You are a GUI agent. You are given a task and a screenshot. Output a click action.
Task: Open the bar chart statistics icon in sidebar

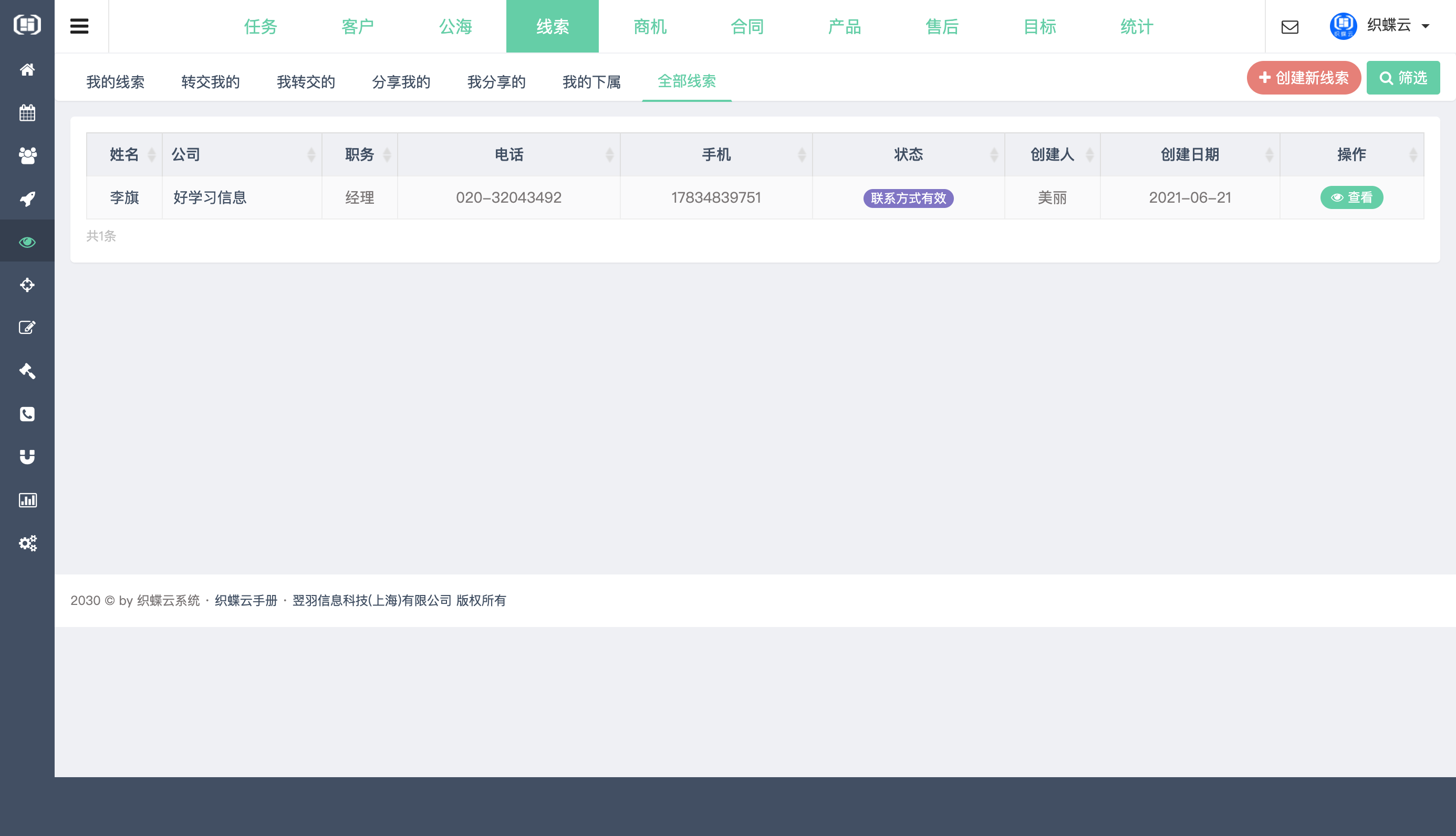pos(27,500)
